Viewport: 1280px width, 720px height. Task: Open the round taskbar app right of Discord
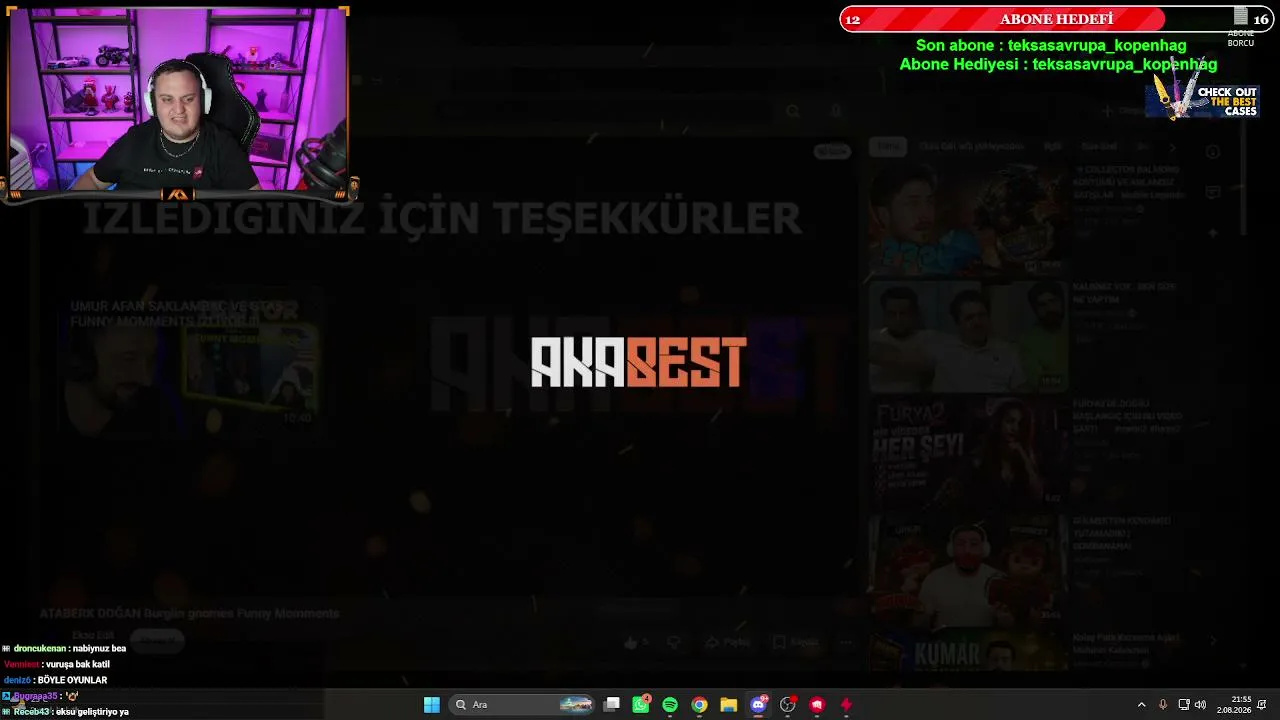[x=788, y=705]
